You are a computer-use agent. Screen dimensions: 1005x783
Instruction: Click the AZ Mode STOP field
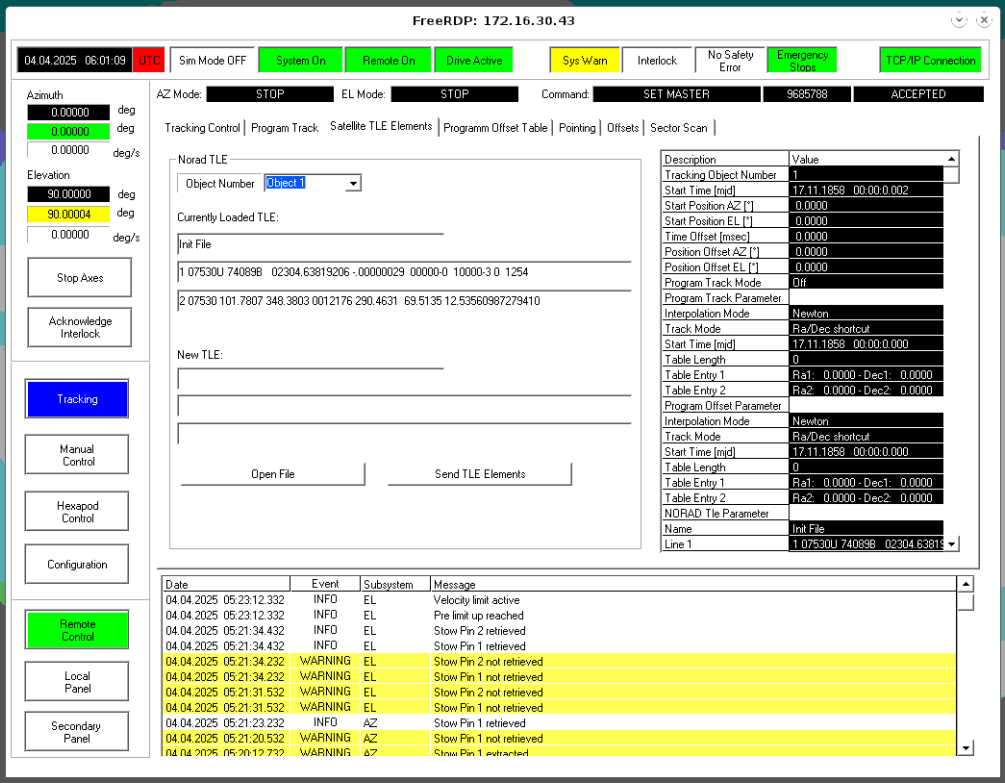pos(270,94)
